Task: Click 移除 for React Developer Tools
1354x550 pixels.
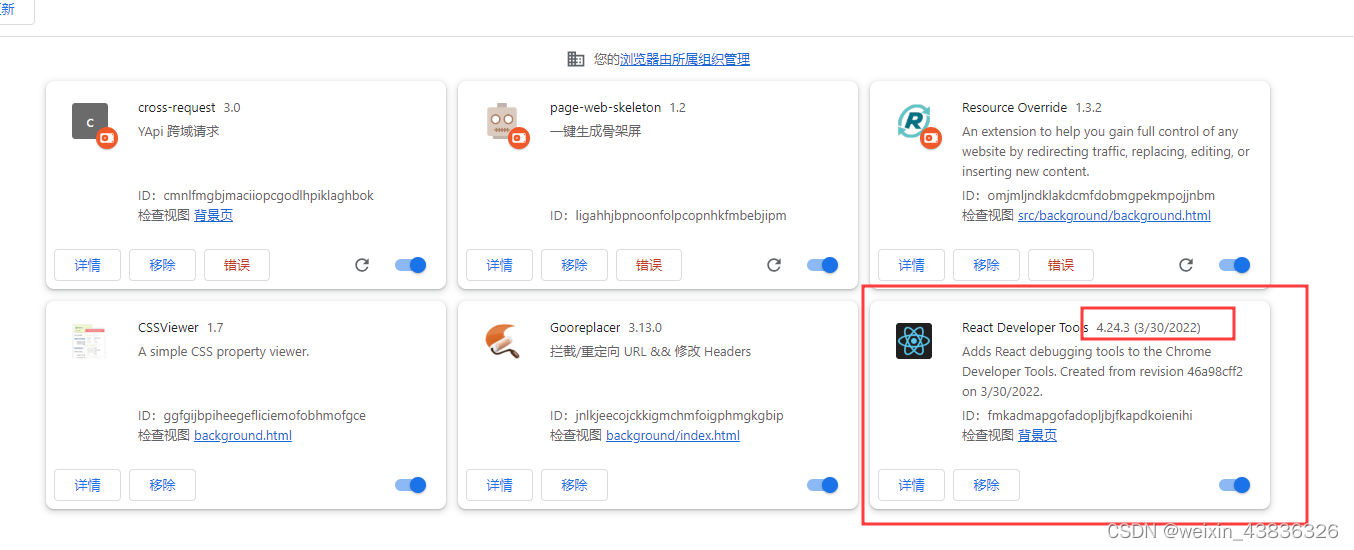Action: click(x=986, y=485)
